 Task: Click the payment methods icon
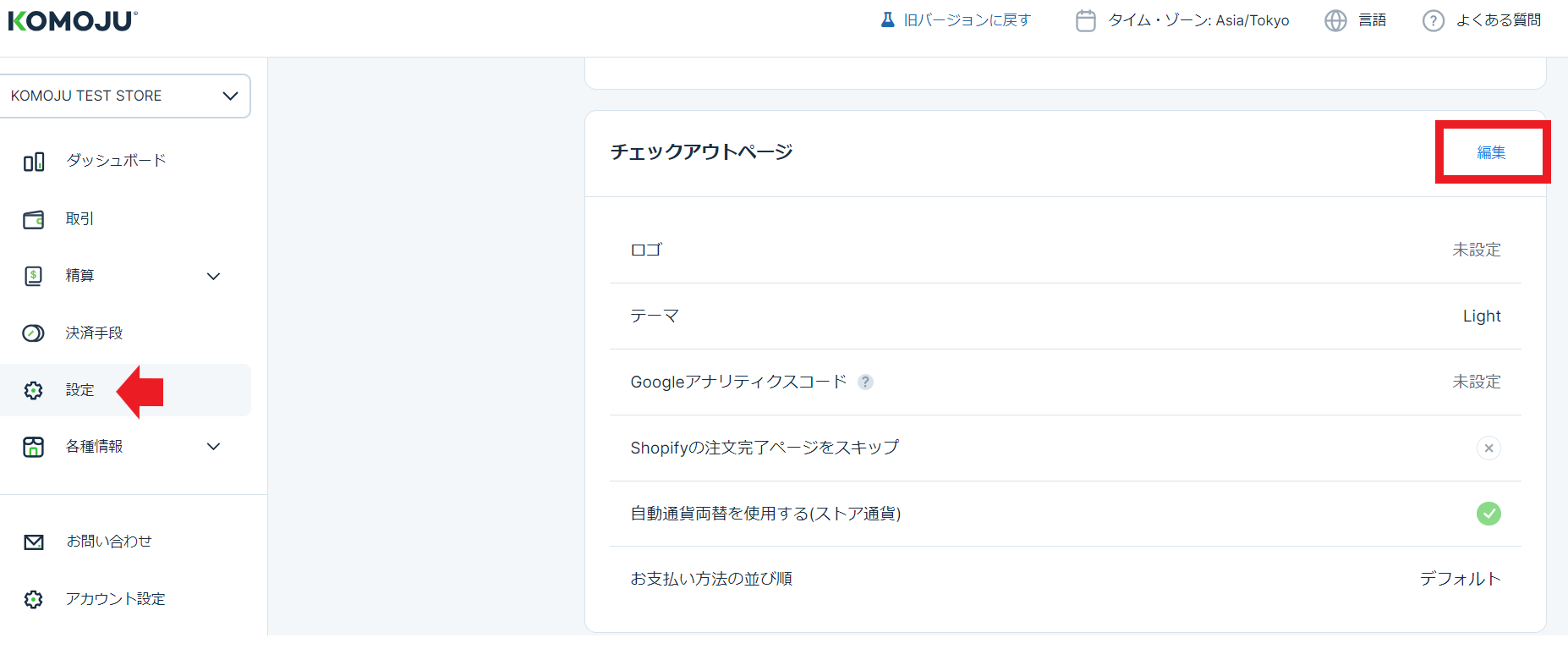click(34, 333)
